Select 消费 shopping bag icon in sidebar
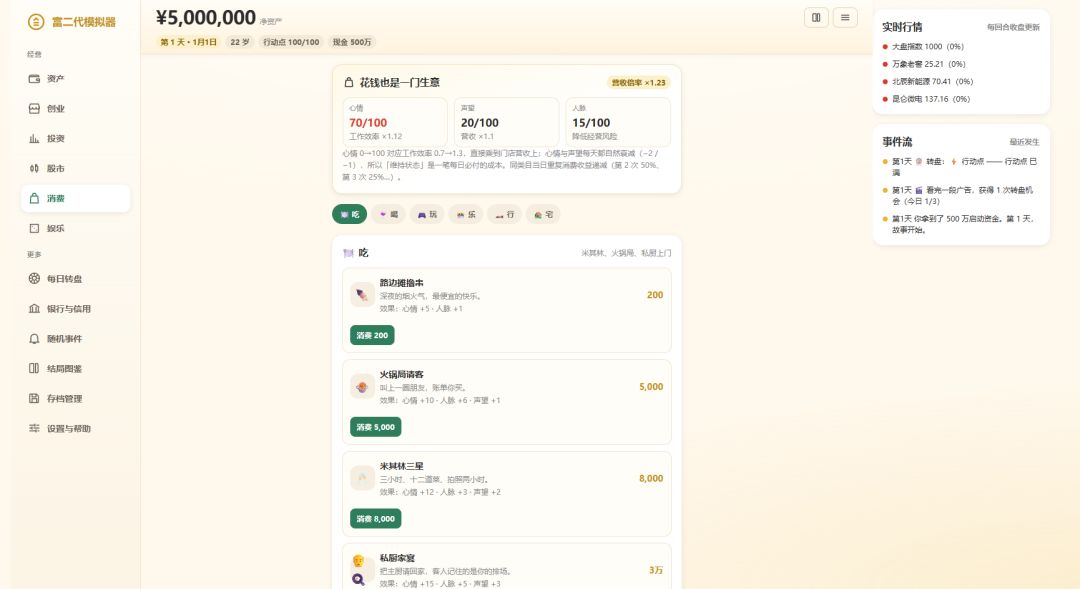Screen dimensions: 1080x589 coord(34,198)
